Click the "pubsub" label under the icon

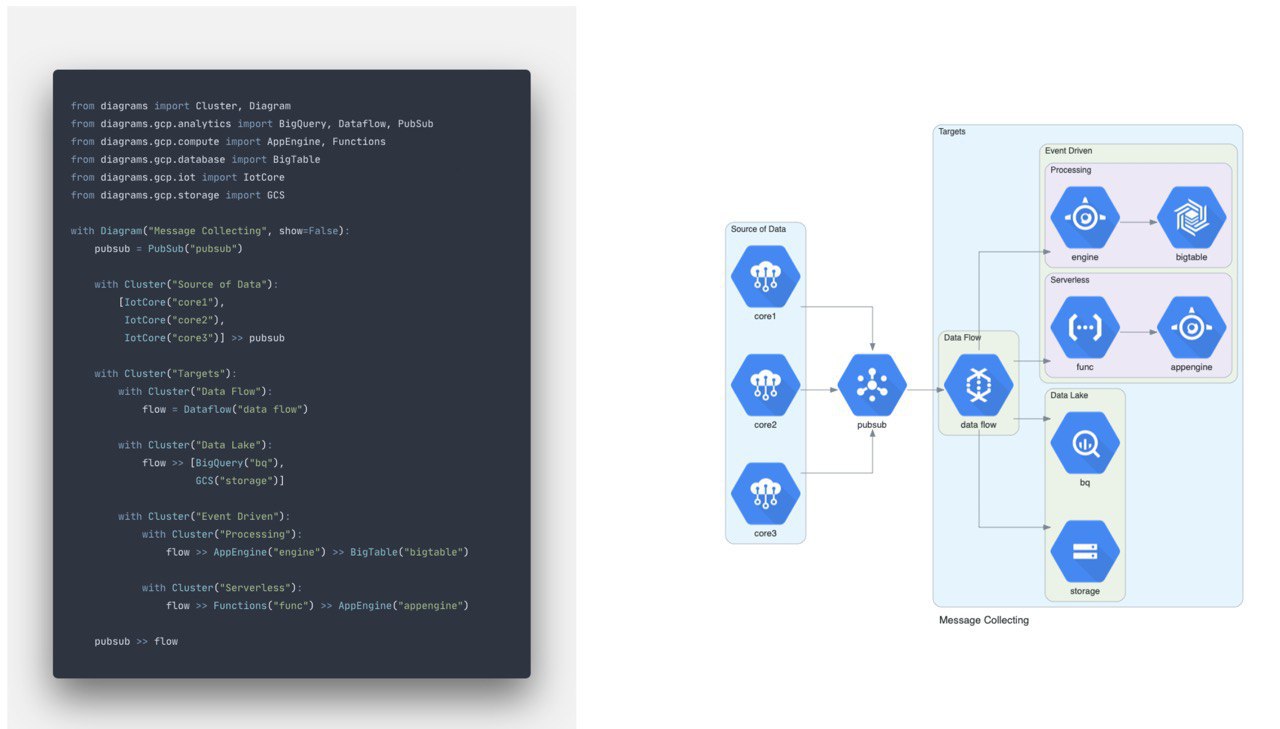pos(872,425)
